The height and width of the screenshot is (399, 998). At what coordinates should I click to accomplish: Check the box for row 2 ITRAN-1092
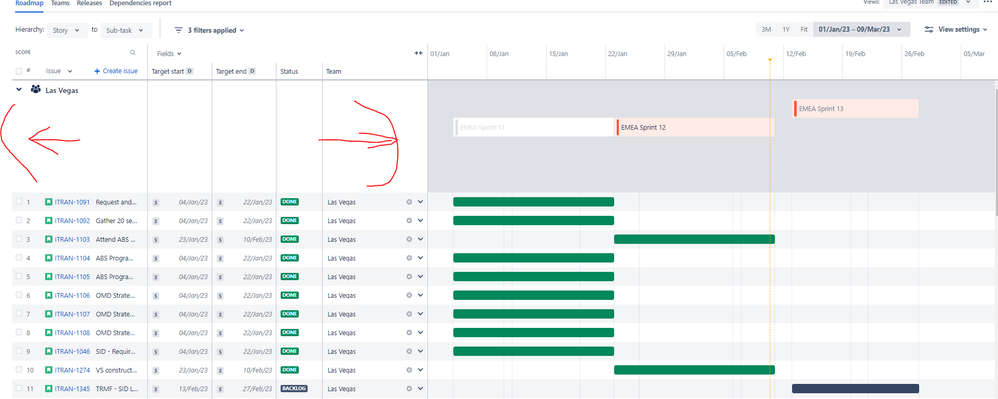[x=19, y=221]
